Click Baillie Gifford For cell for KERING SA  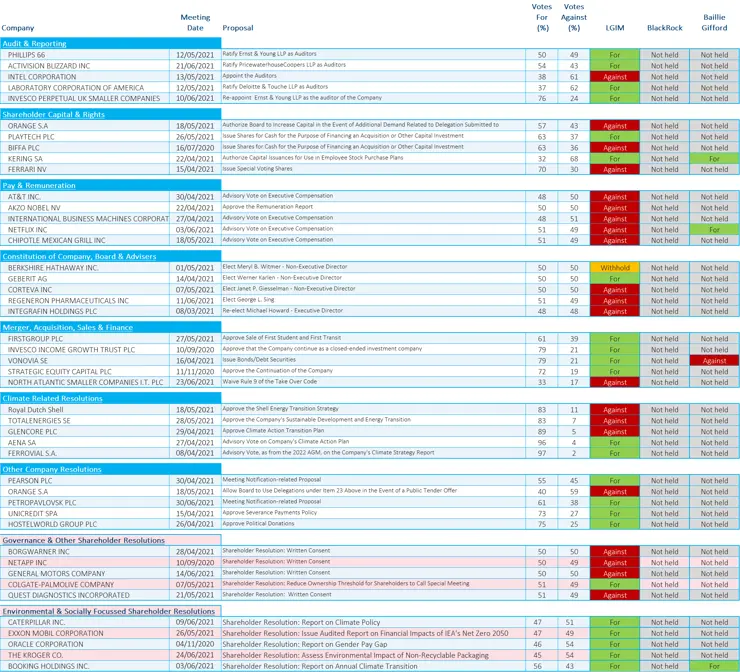coord(714,159)
